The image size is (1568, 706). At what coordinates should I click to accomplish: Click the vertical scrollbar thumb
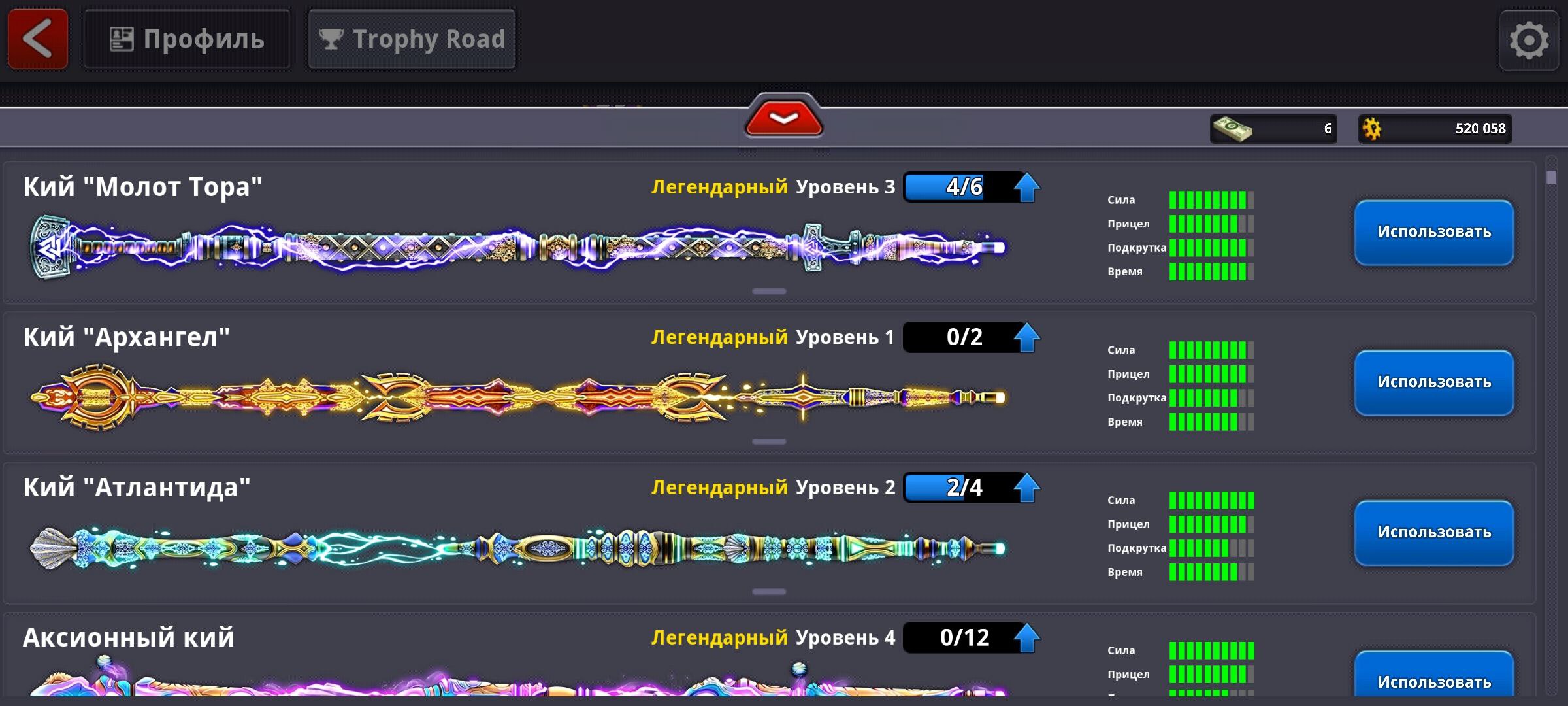pos(1552,177)
